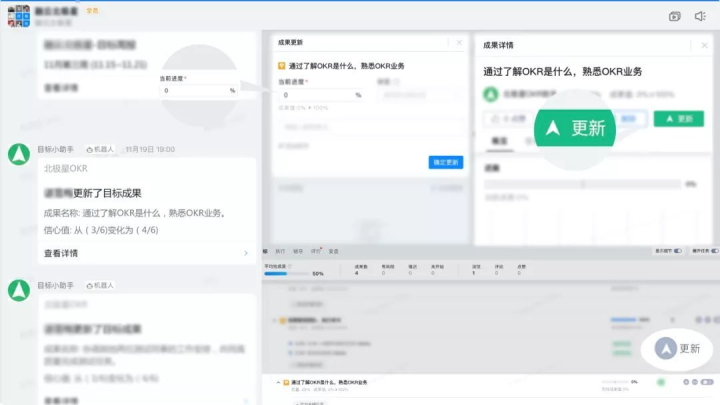Viewport: 720px width, 405px height.
Task: Select the 北极星OKR card title
Action: 66,169
